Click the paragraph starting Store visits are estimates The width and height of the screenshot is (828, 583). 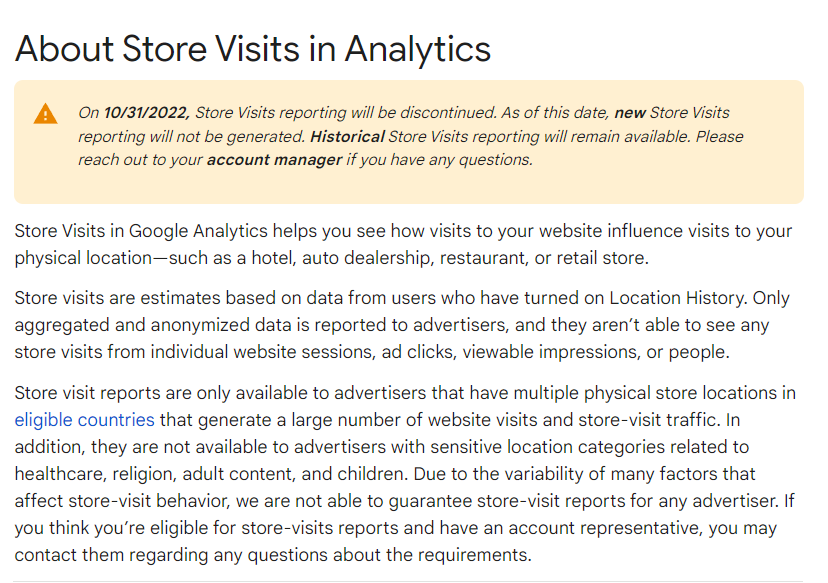tap(403, 323)
